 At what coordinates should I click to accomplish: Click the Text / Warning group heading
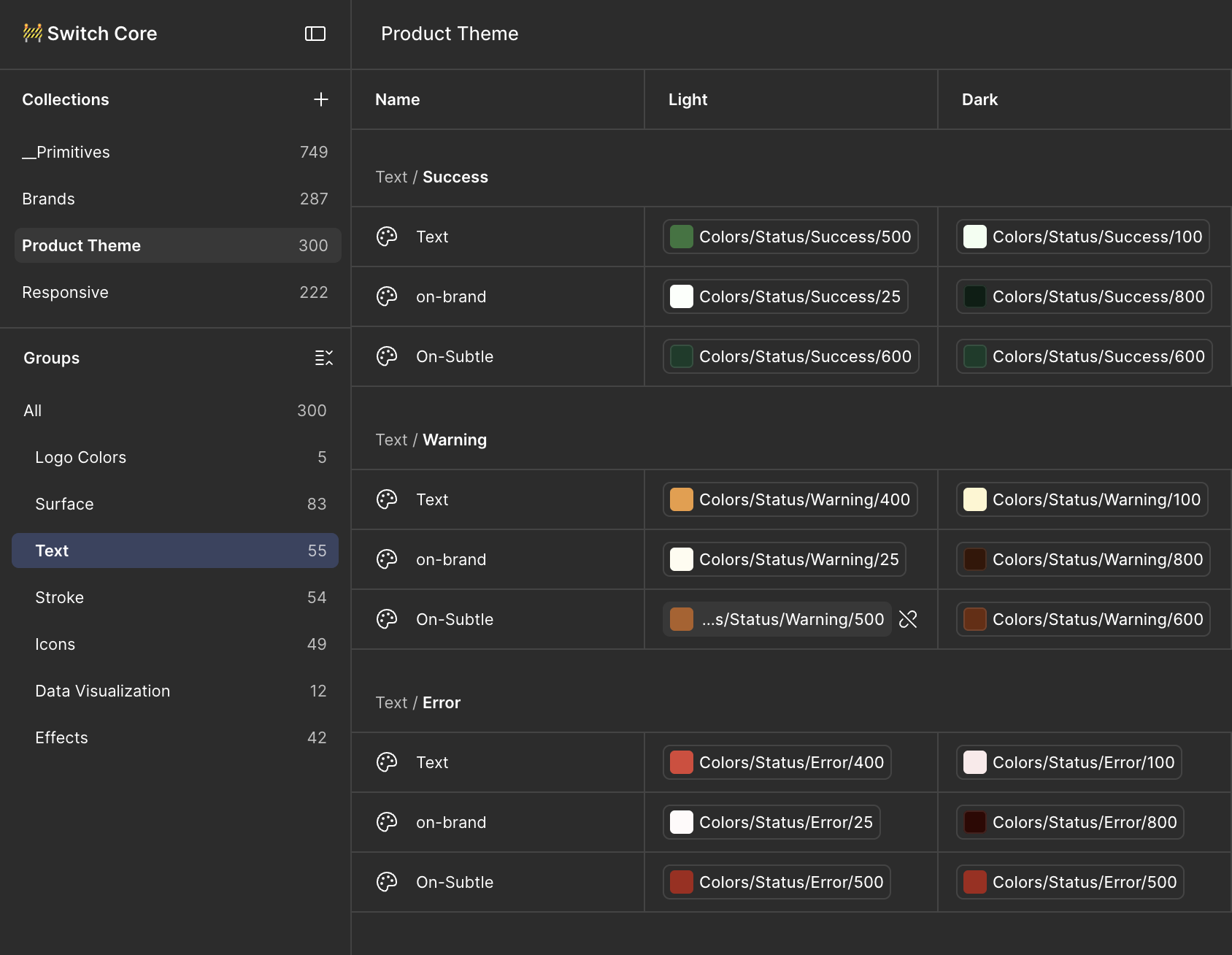[431, 440]
